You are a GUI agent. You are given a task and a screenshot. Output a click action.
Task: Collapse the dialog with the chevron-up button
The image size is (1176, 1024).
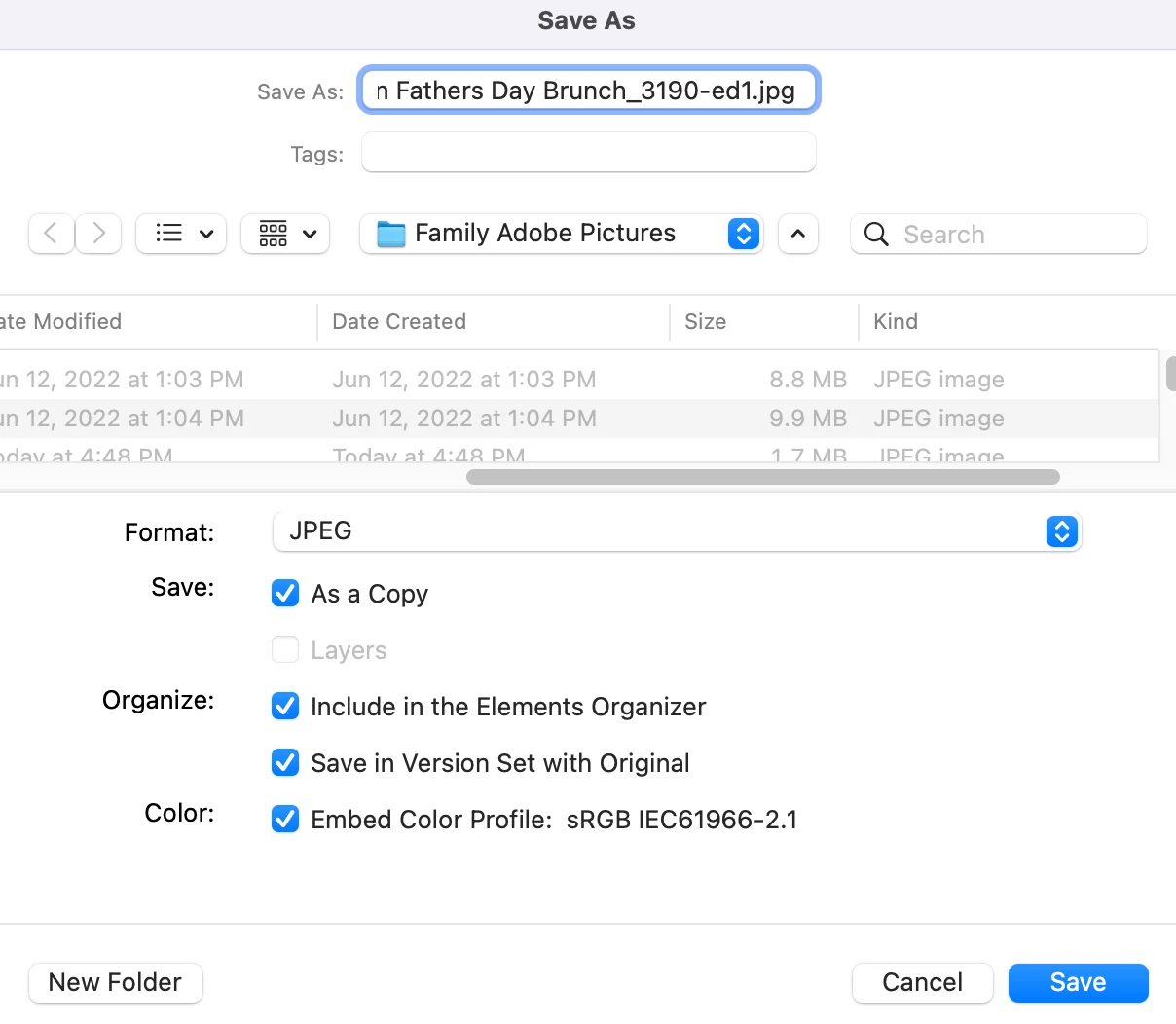[798, 234]
